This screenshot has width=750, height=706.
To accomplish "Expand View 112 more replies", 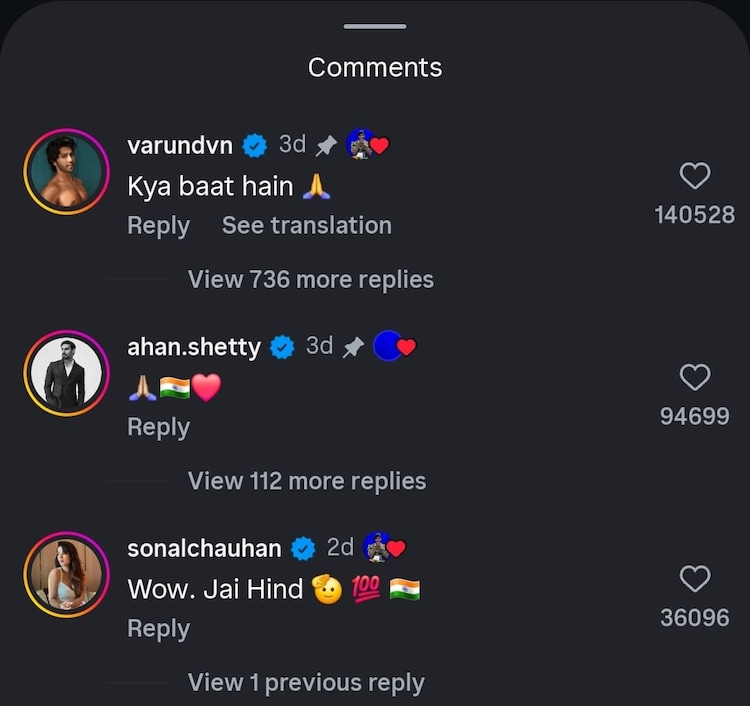I will pyautogui.click(x=306, y=481).
